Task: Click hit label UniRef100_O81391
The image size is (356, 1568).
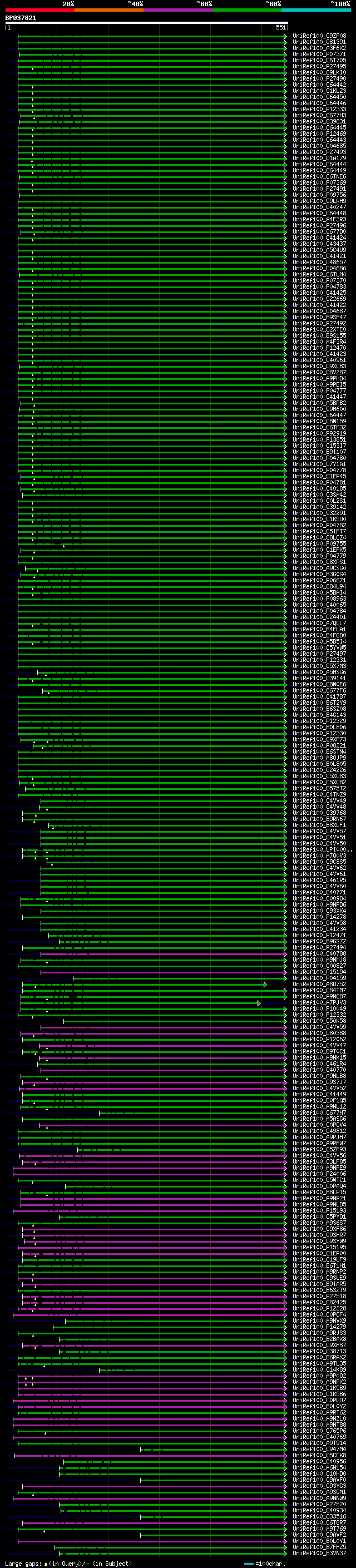Action: (319, 42)
